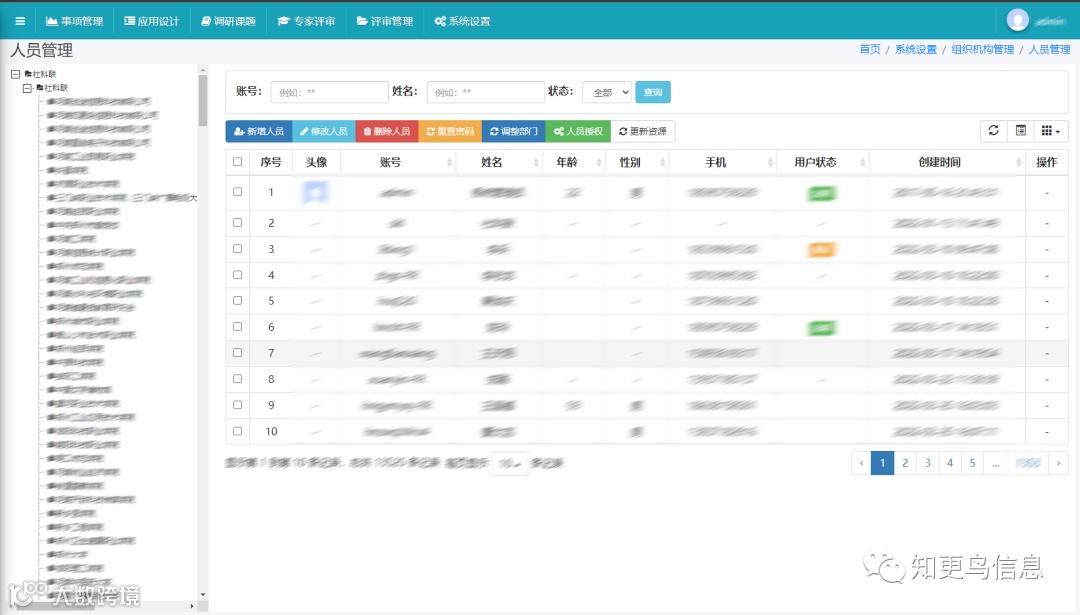Go to pagination page 4
This screenshot has height=615, width=1080.
(x=950, y=463)
